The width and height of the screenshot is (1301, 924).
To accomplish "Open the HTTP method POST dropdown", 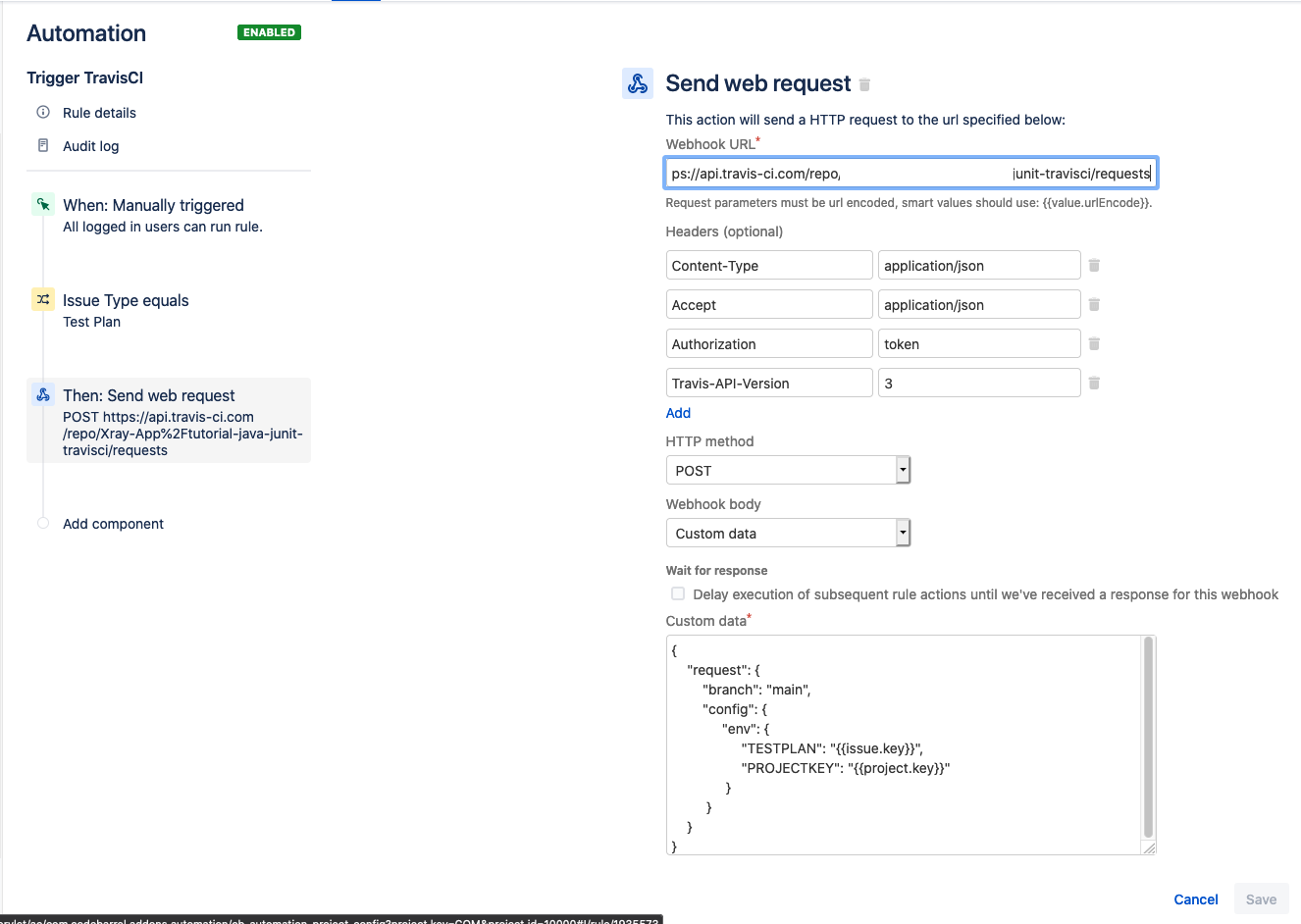I will [788, 470].
